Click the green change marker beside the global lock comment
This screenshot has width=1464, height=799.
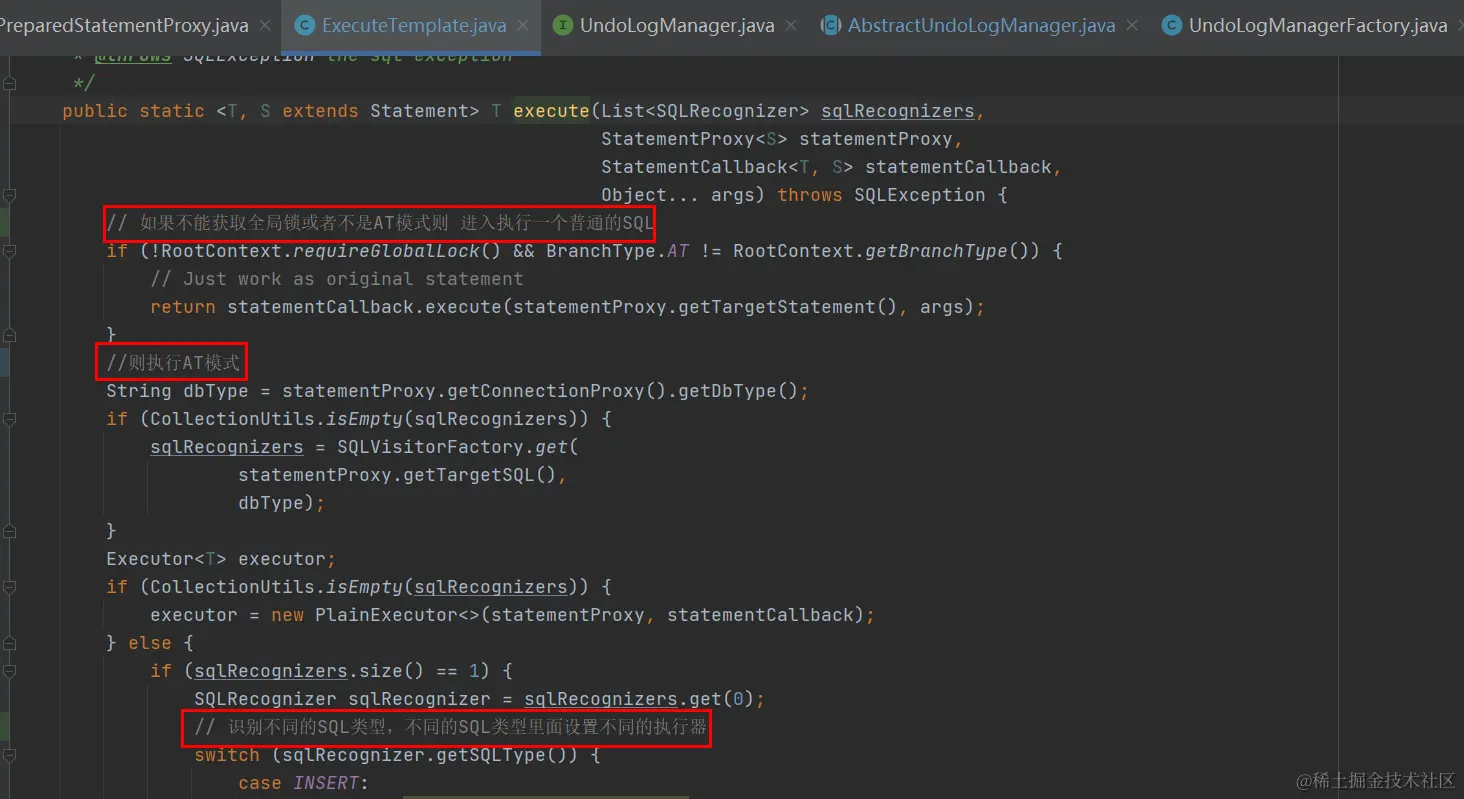(4, 222)
